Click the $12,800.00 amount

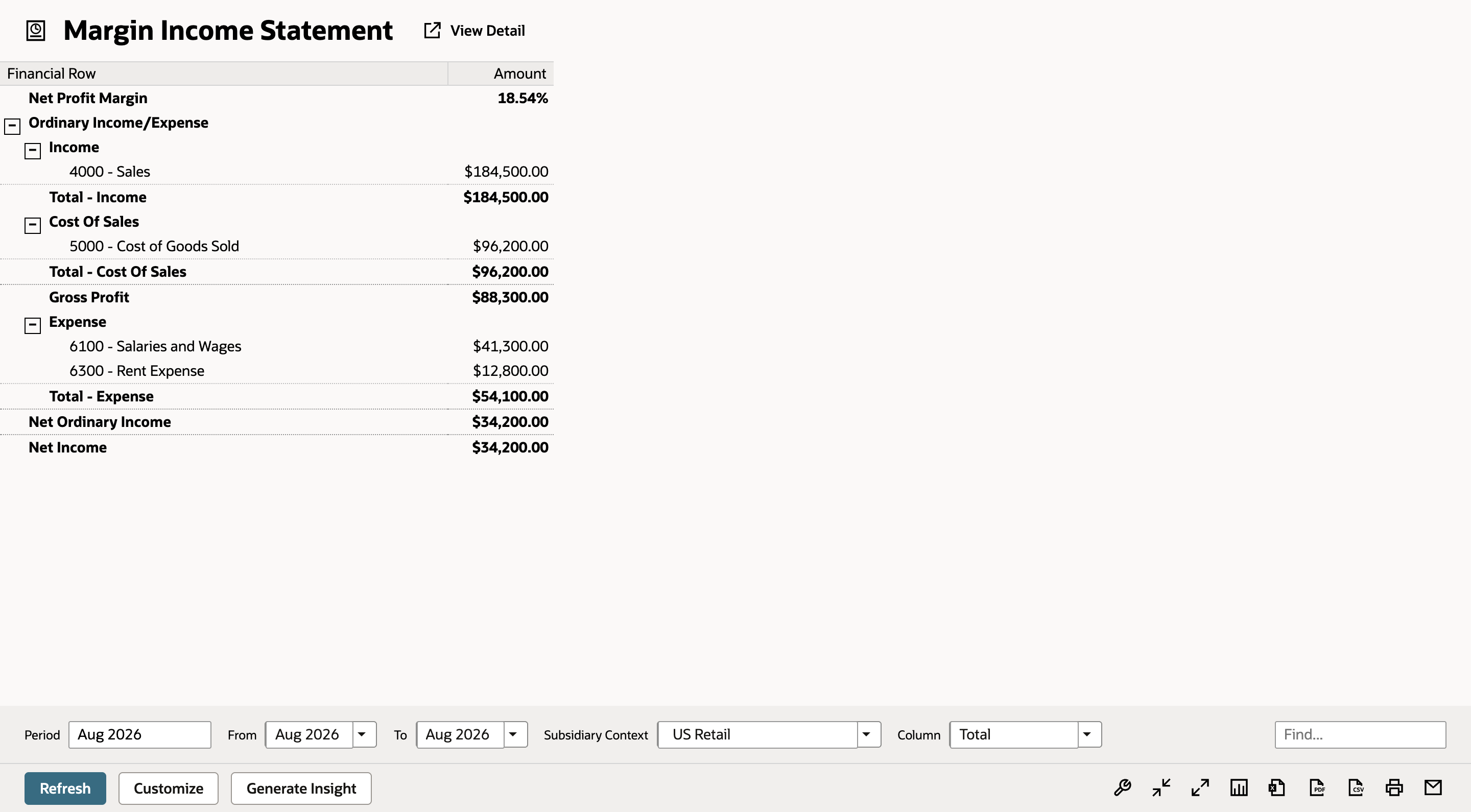511,371
